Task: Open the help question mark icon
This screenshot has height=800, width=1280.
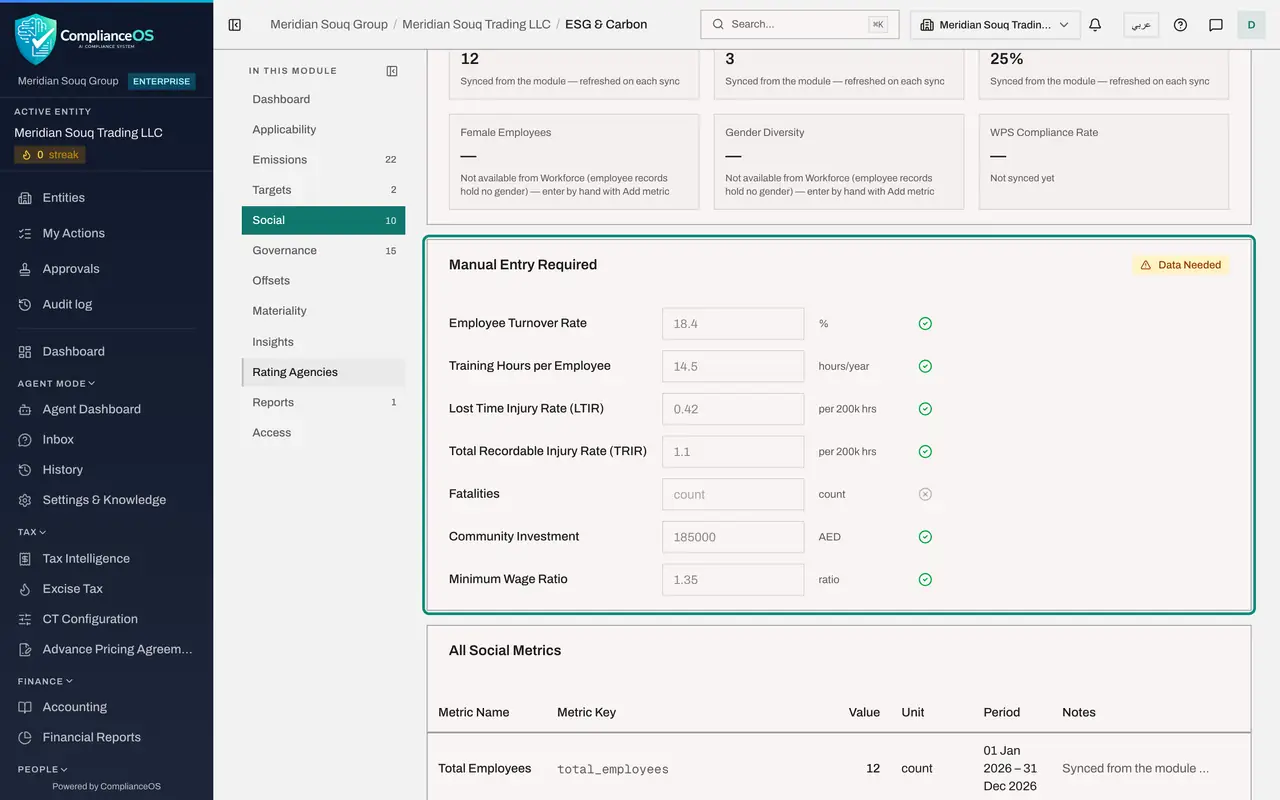Action: coord(1180,25)
